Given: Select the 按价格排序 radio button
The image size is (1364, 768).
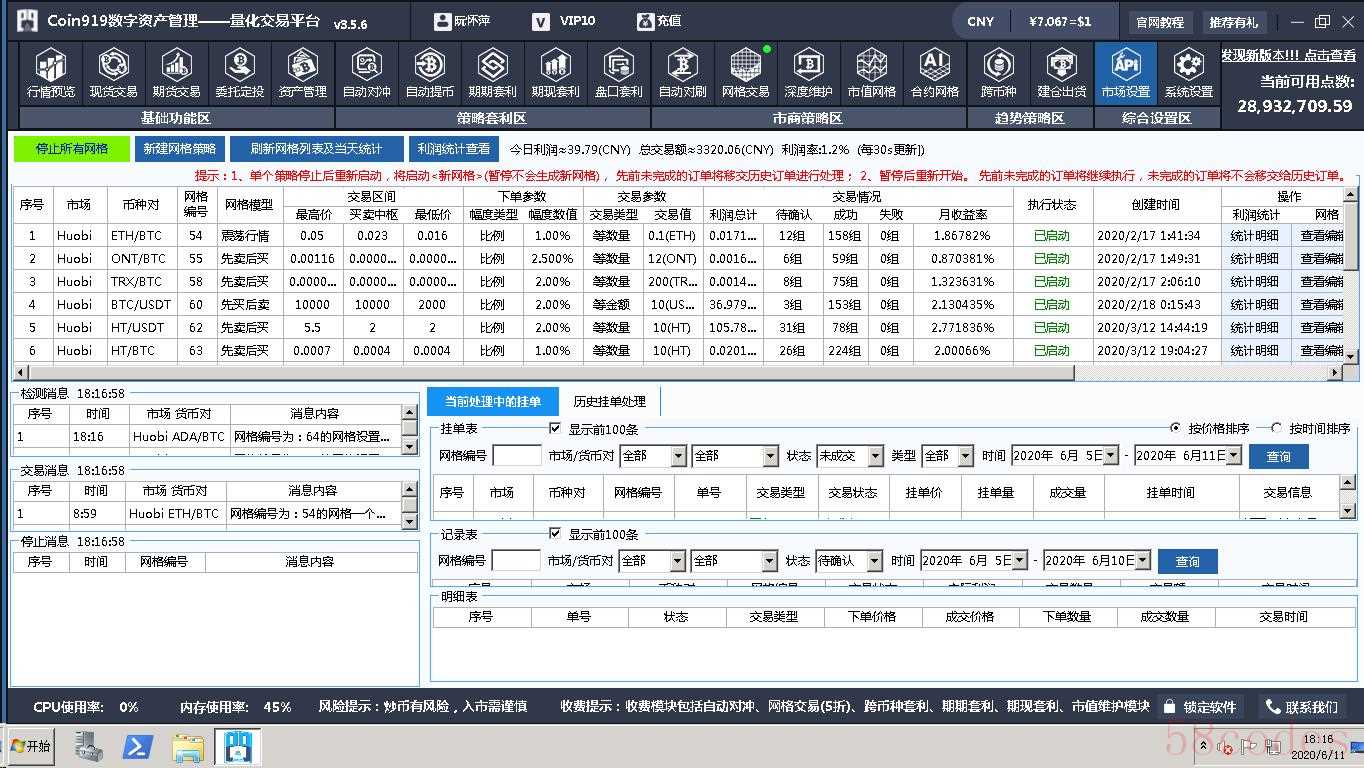Looking at the screenshot, I should (x=1175, y=428).
